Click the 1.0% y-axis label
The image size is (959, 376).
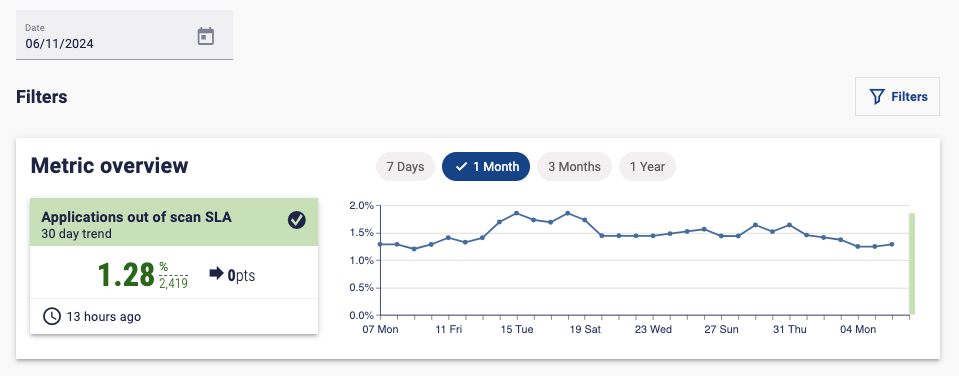pyautogui.click(x=361, y=260)
